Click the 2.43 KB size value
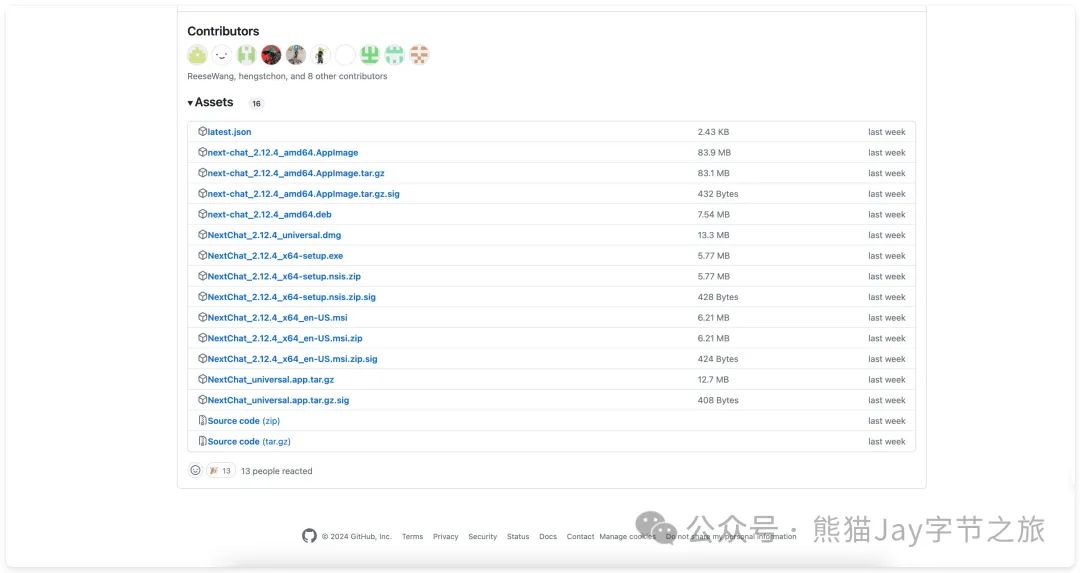The width and height of the screenshot is (1080, 573). coord(714,132)
